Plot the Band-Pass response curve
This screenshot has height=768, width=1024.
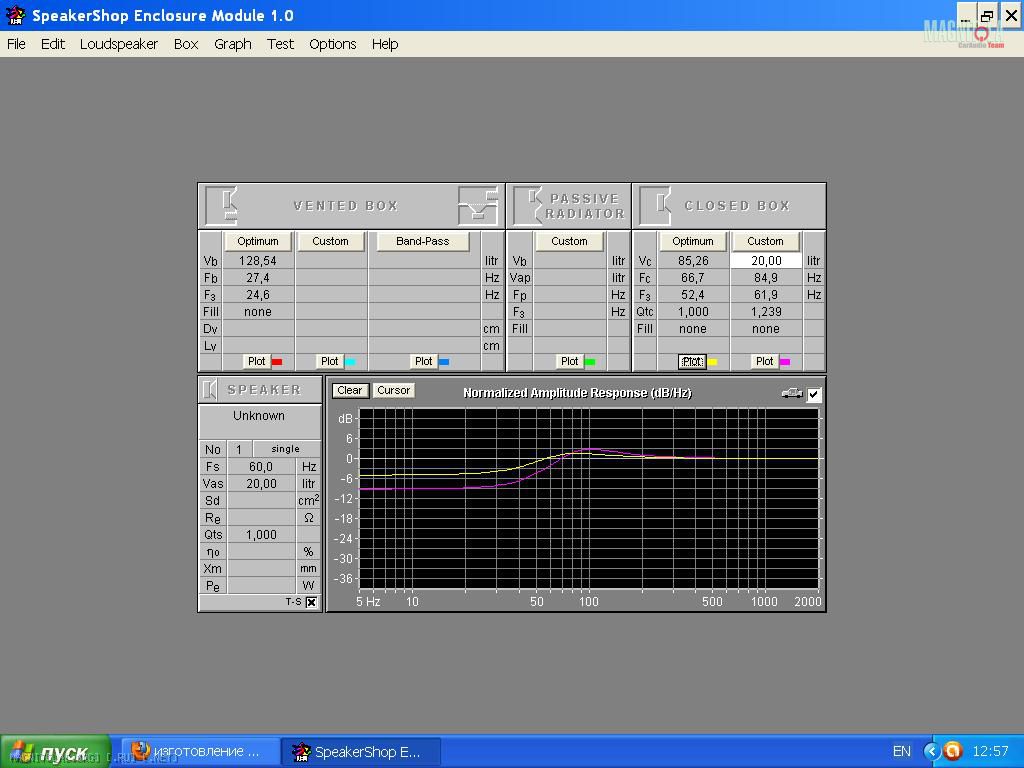(423, 361)
